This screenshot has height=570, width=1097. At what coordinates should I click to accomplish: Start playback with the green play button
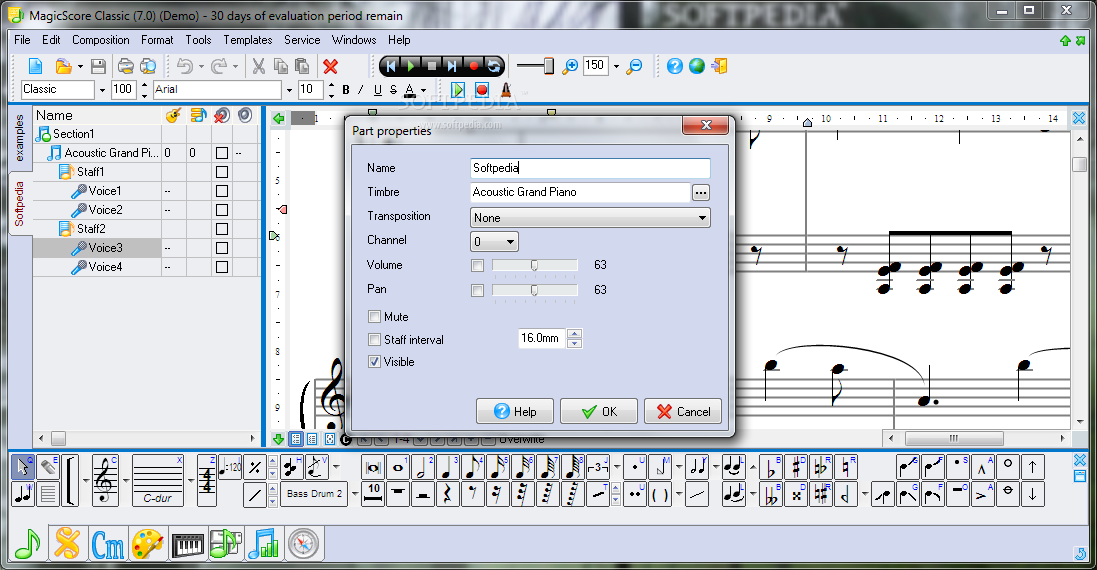(411, 66)
